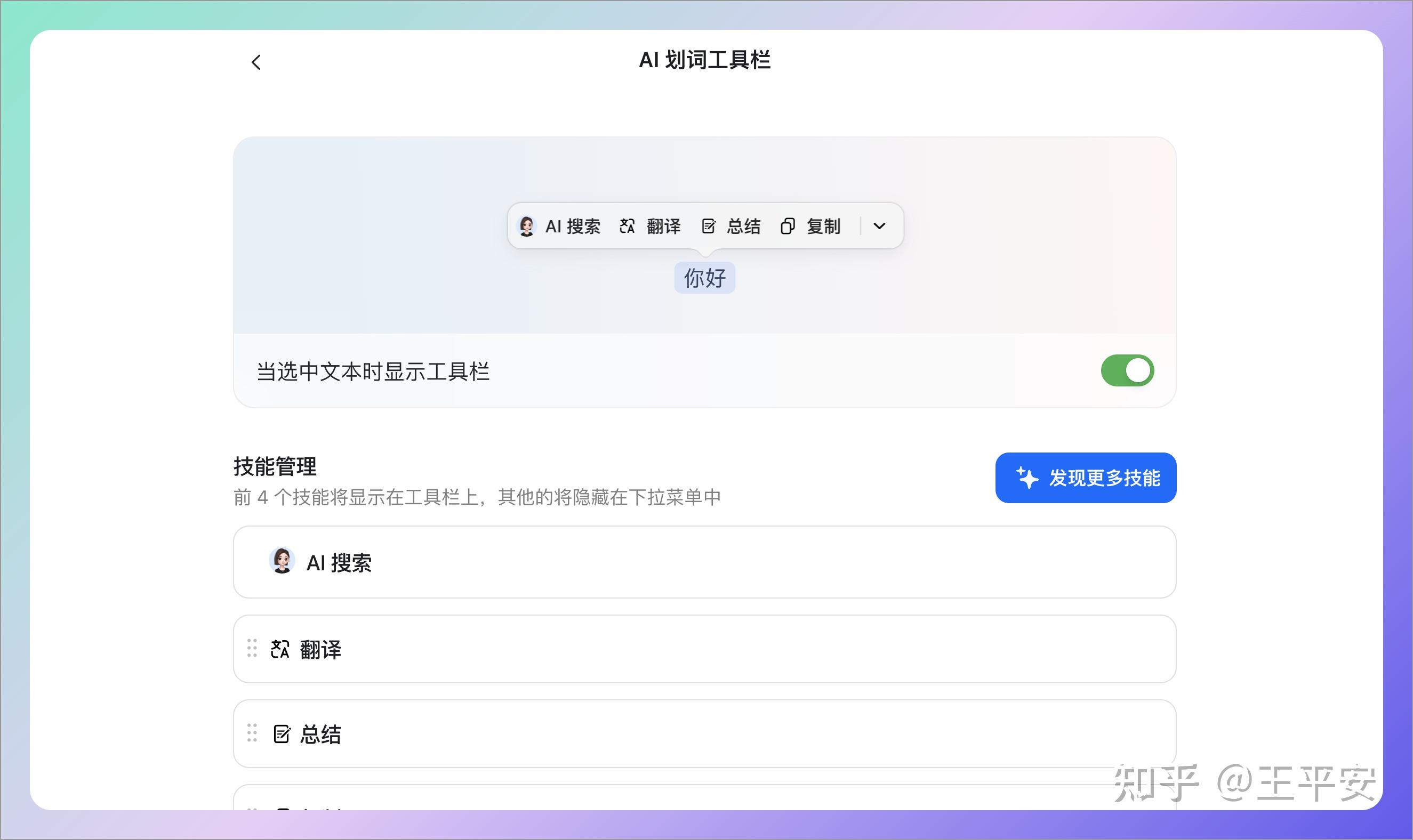Click drag handle of 翻译 skill row
The width and height of the screenshot is (1413, 840).
(252, 648)
